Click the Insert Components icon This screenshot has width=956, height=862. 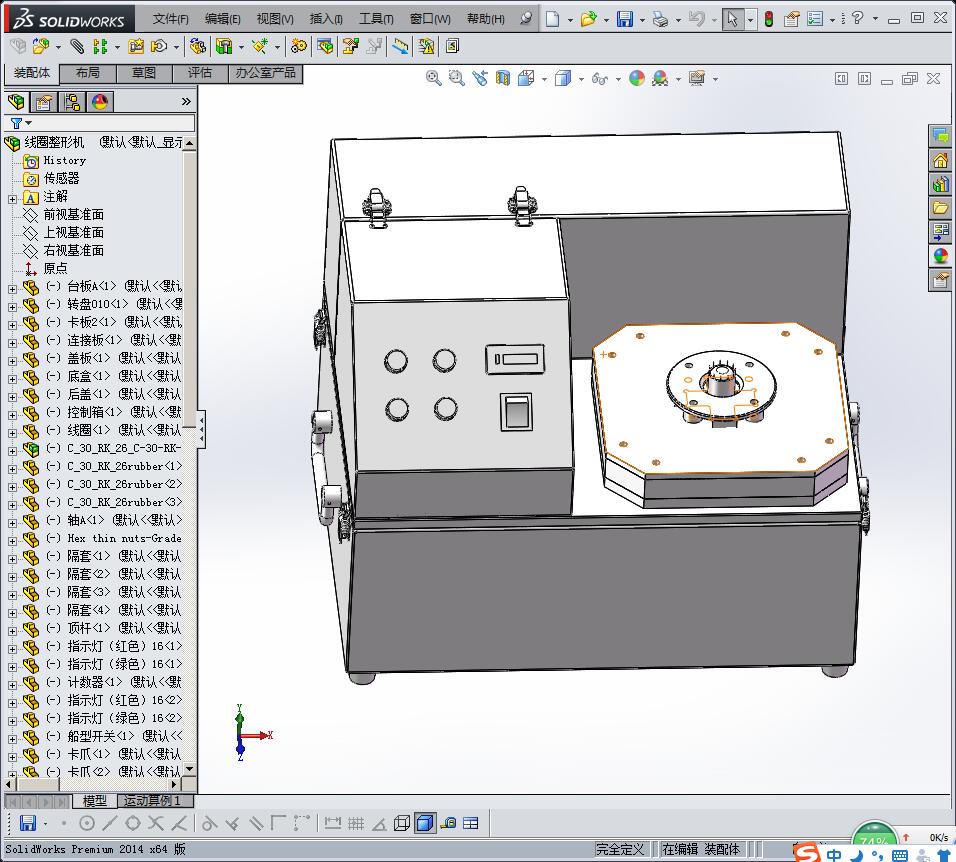pyautogui.click(x=40, y=46)
